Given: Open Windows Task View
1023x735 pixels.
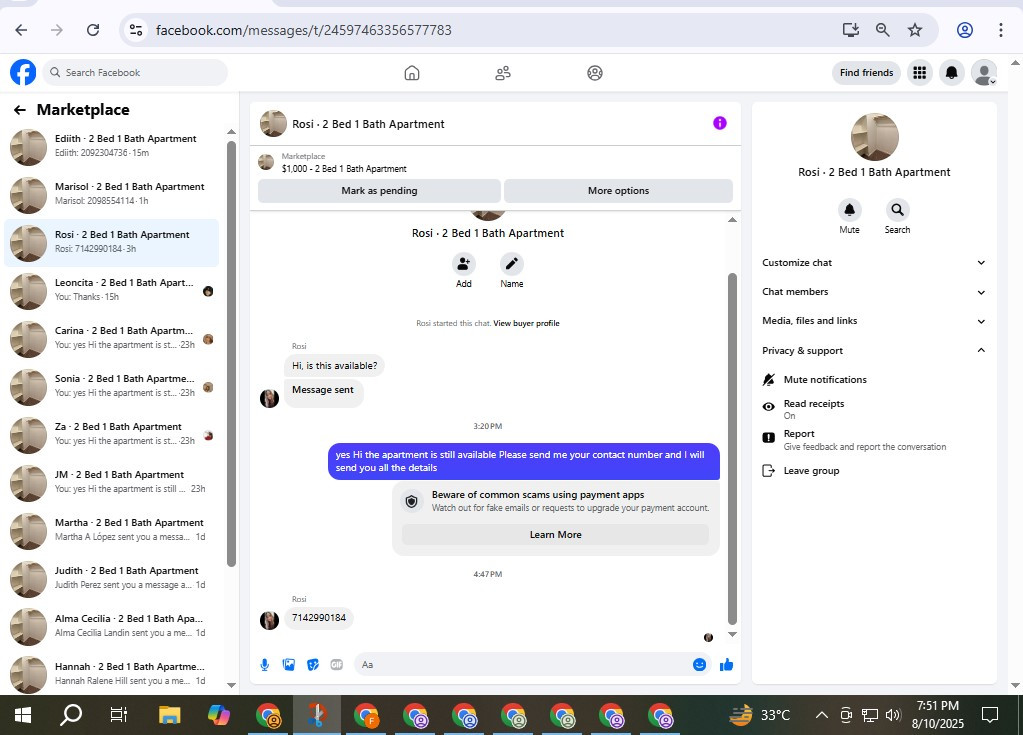Looking at the screenshot, I should click(x=119, y=715).
